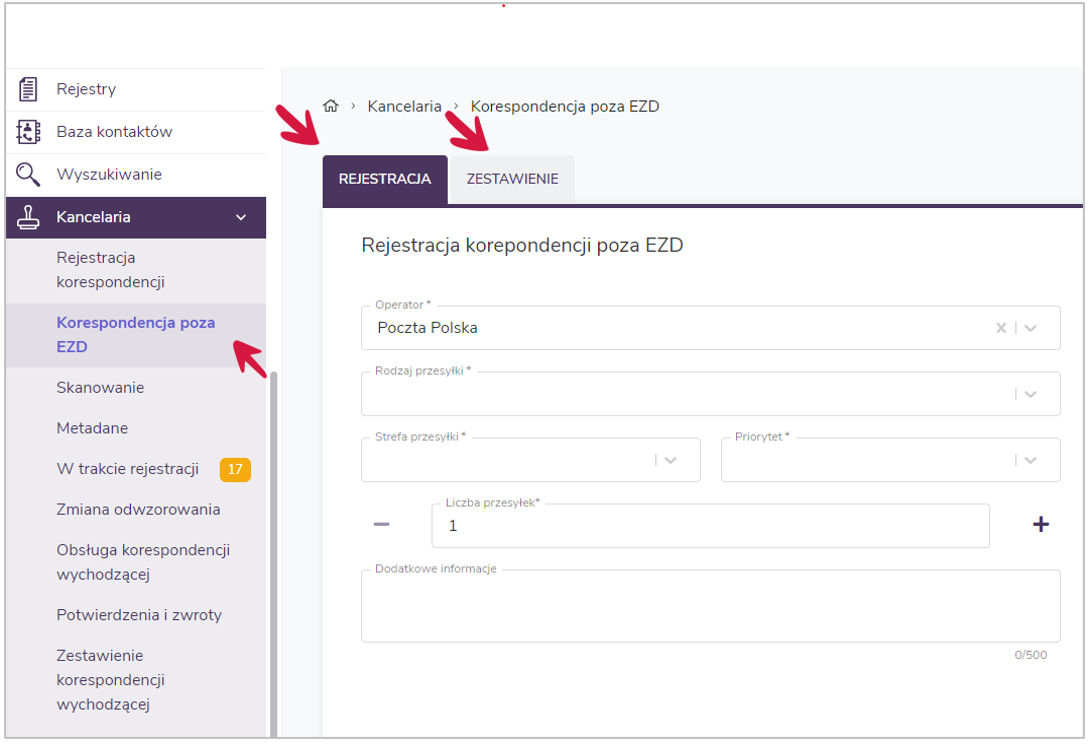Expand the Strefa przesyłki dropdown
The height and width of the screenshot is (746, 1092).
point(671,460)
